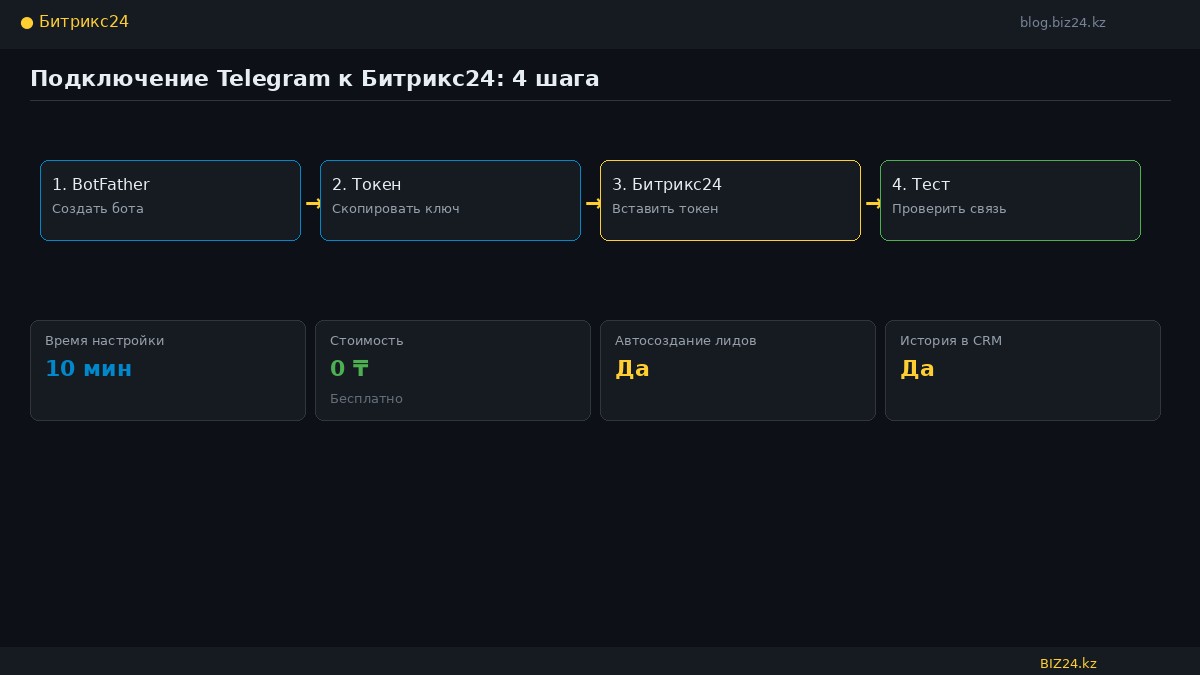Image resolution: width=1200 pixels, height=675 pixels.
Task: Select the page title about Telegram connection
Action: pyautogui.click(x=315, y=78)
